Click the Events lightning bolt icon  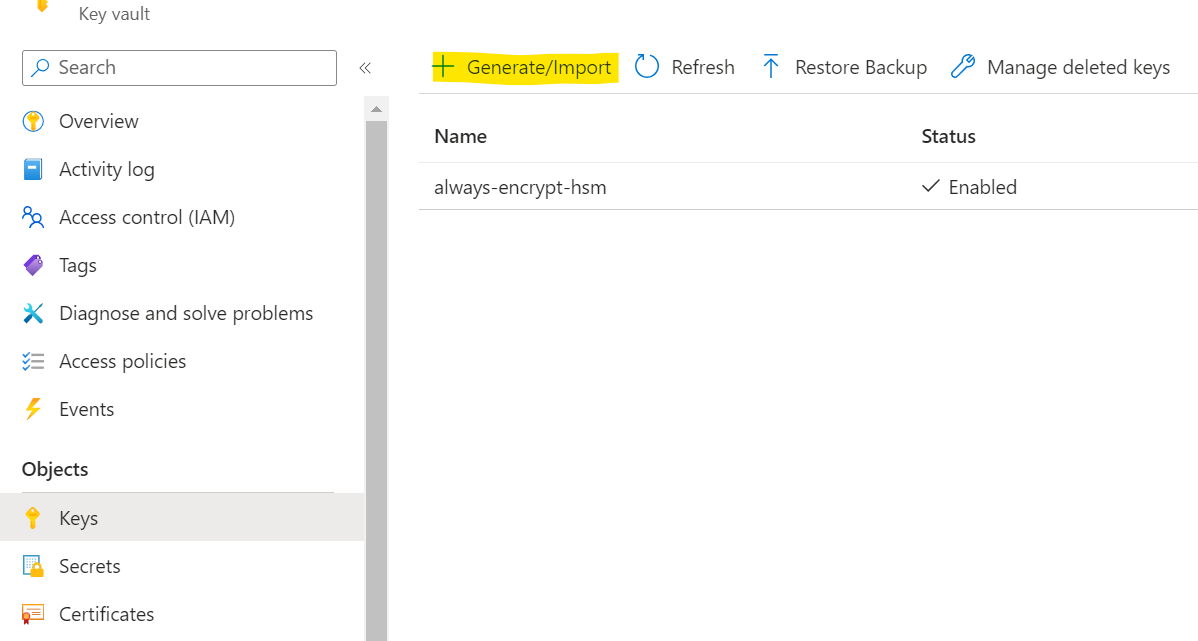click(33, 410)
